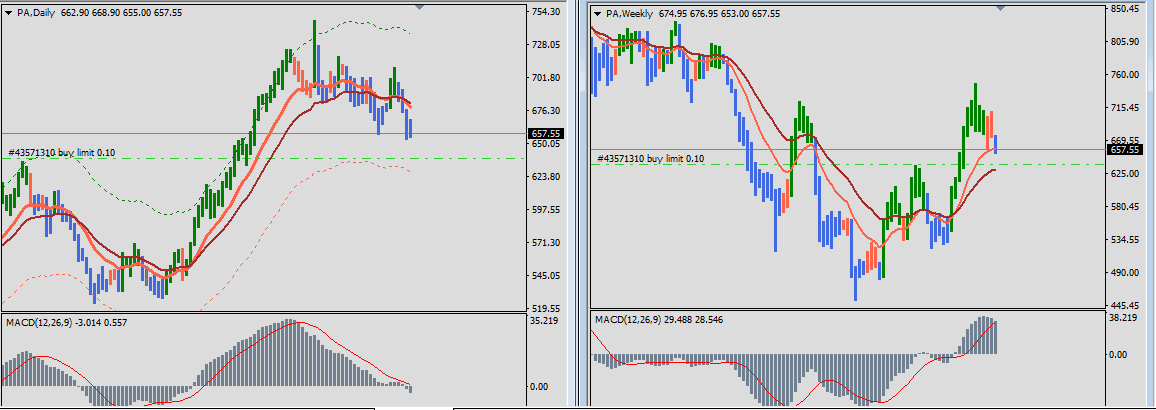Click the 623.80 price level on Daily axis
This screenshot has height=410, width=1156.
point(546,177)
